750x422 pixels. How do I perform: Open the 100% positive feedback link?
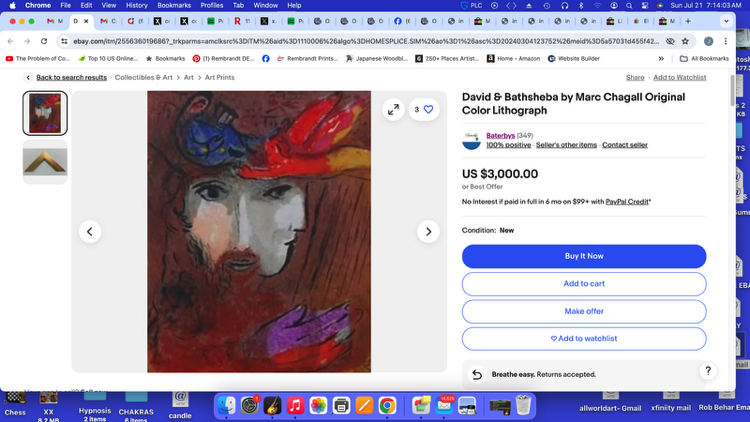click(x=508, y=145)
